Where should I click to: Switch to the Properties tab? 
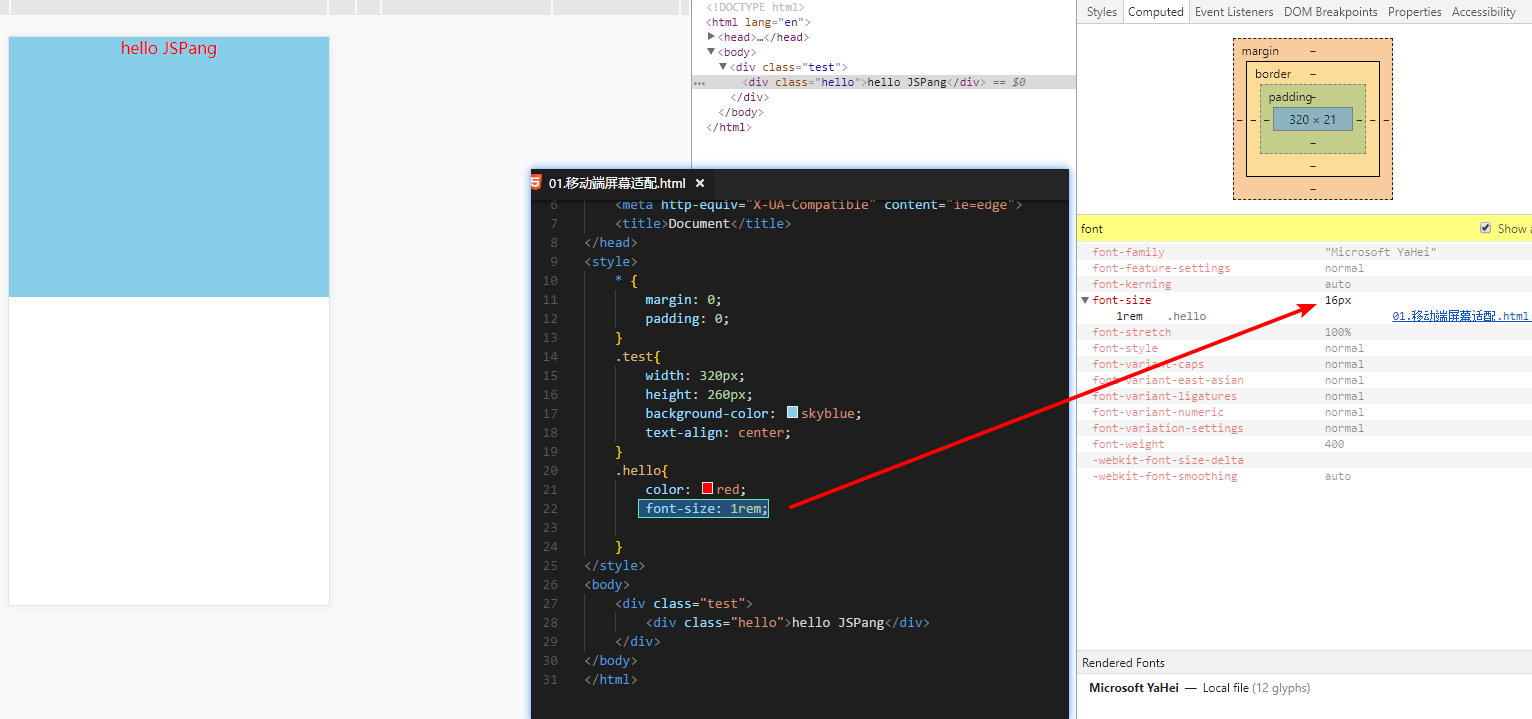[1414, 12]
